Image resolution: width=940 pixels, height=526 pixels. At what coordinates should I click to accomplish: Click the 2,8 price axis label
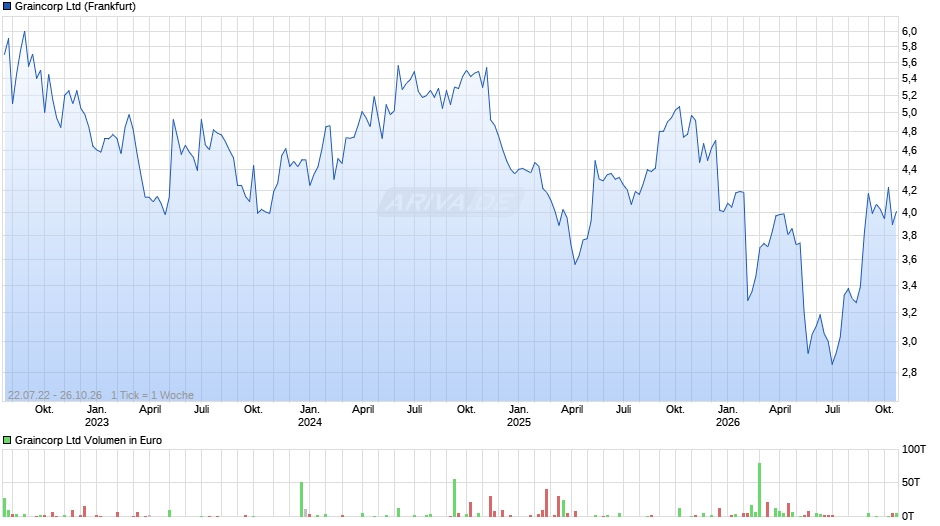(909, 372)
